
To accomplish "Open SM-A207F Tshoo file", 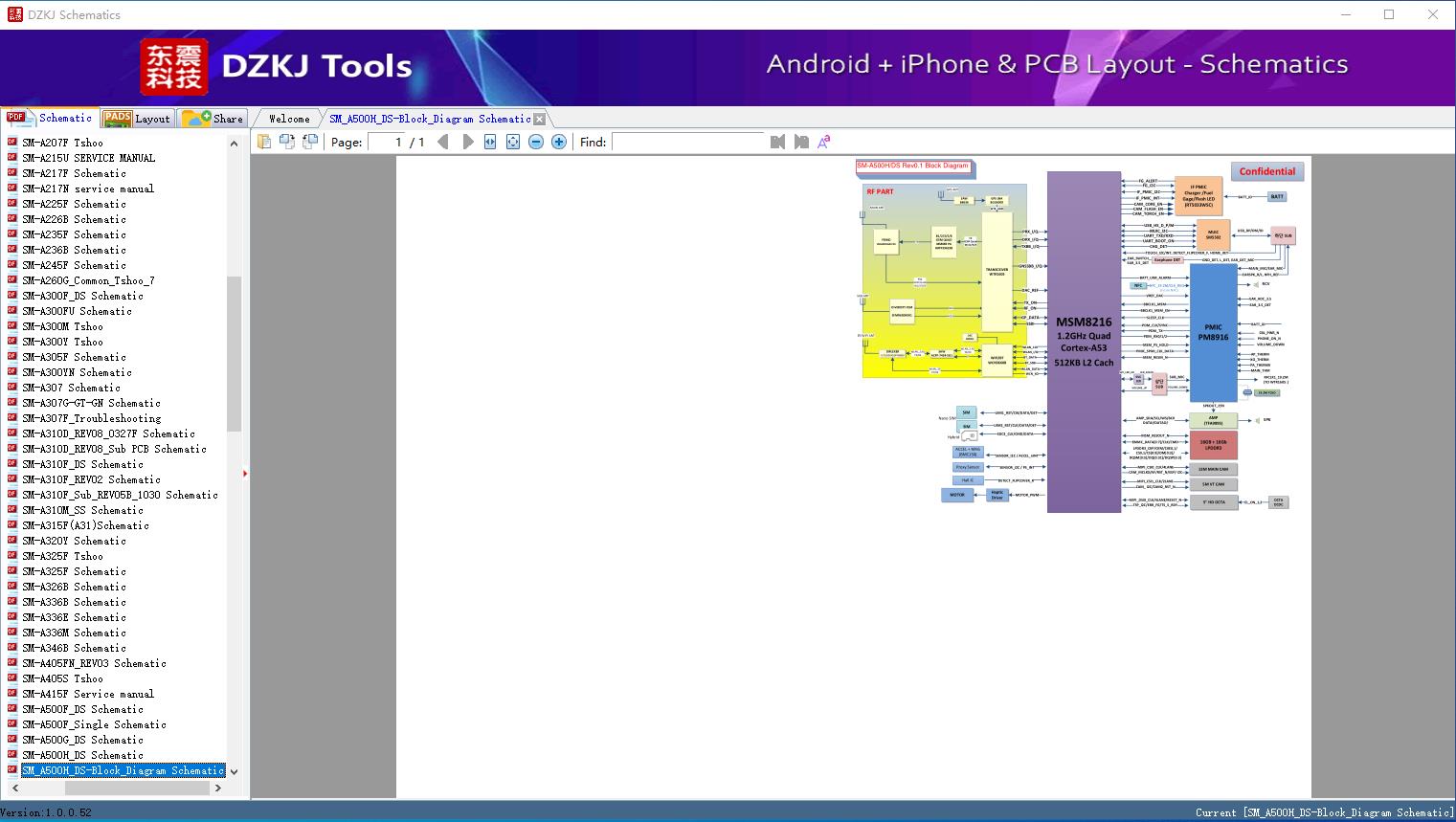I will [x=62, y=143].
